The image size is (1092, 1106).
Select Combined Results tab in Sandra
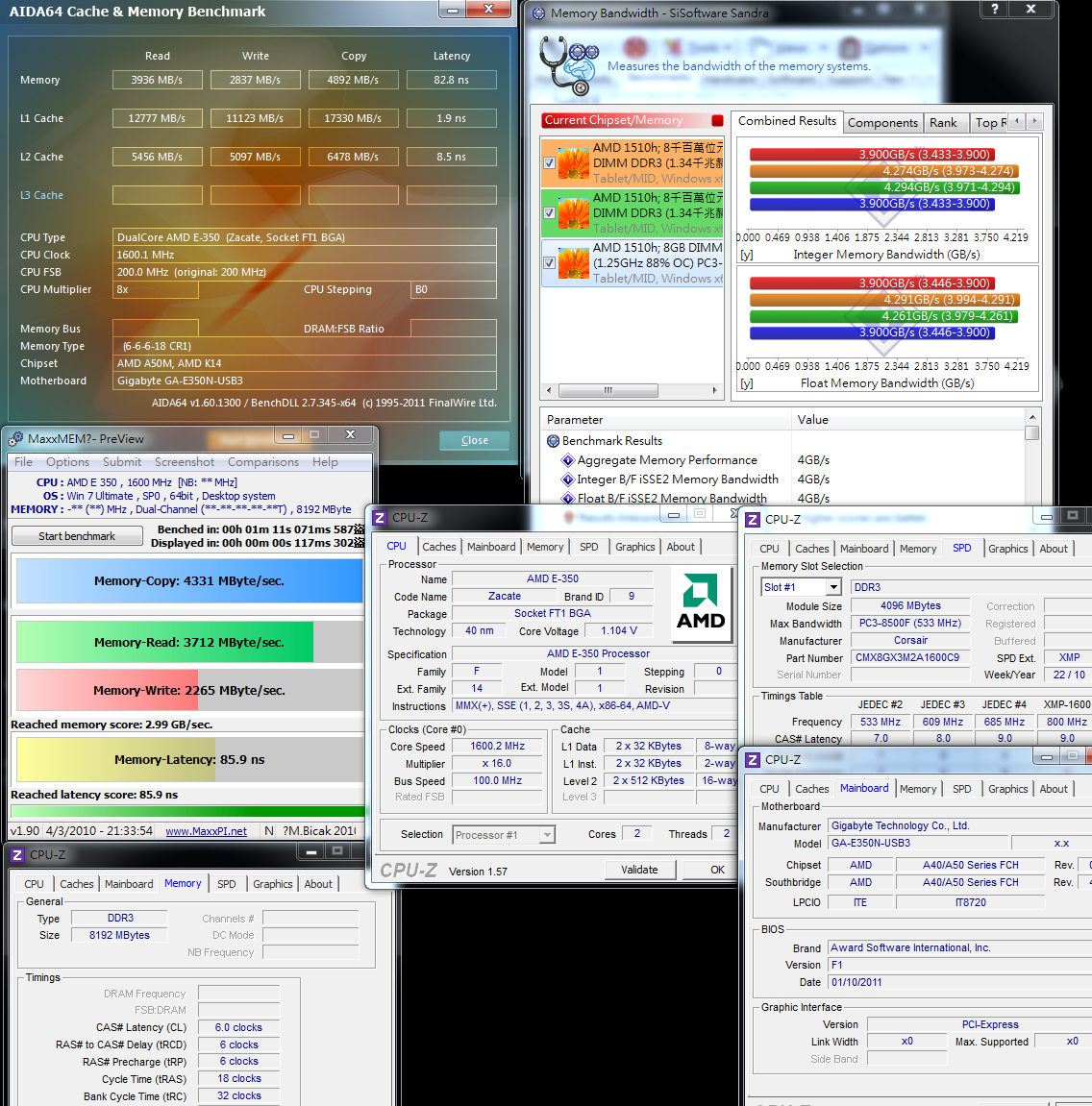point(786,121)
